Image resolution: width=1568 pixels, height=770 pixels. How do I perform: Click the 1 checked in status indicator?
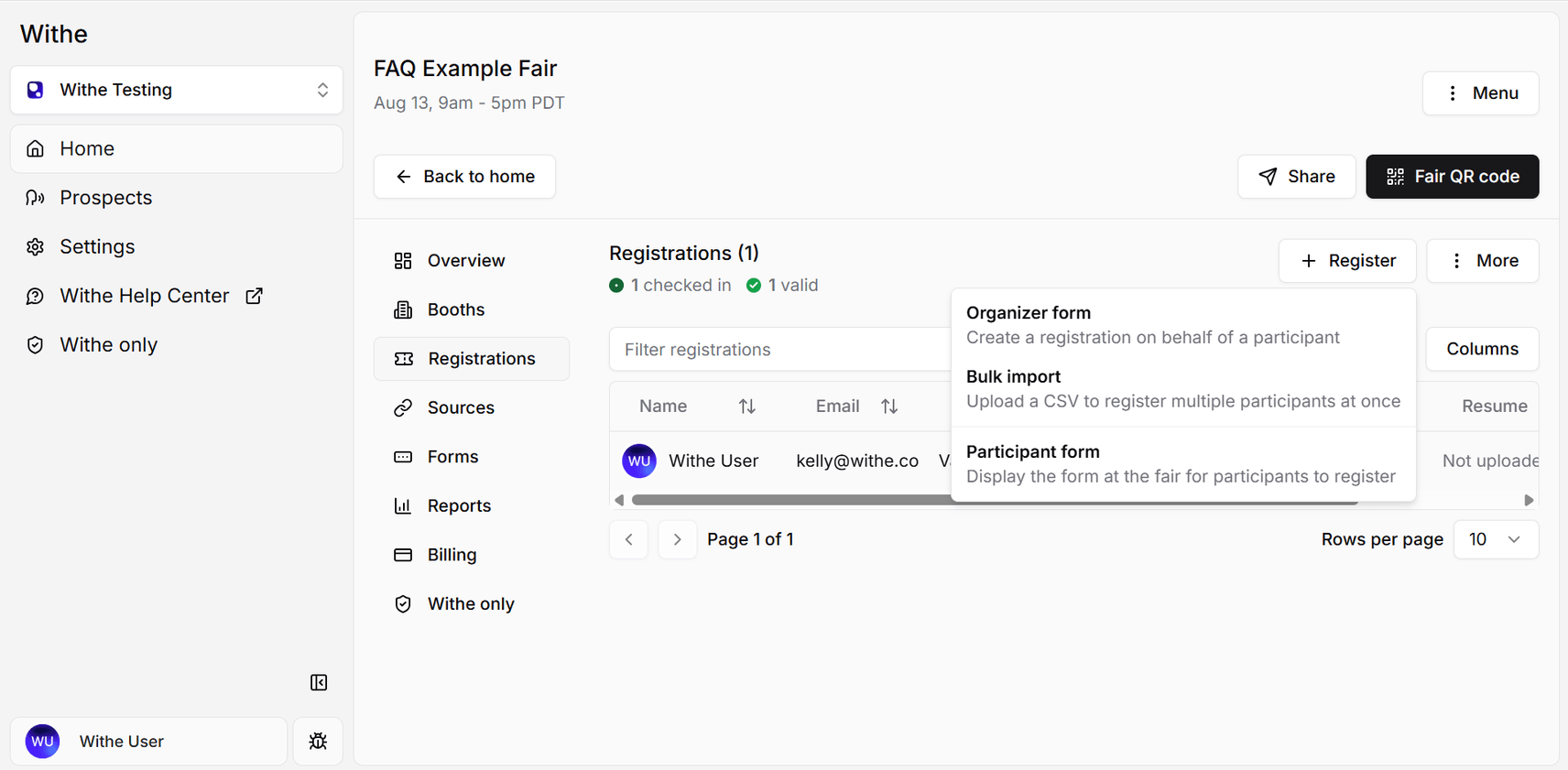click(670, 286)
